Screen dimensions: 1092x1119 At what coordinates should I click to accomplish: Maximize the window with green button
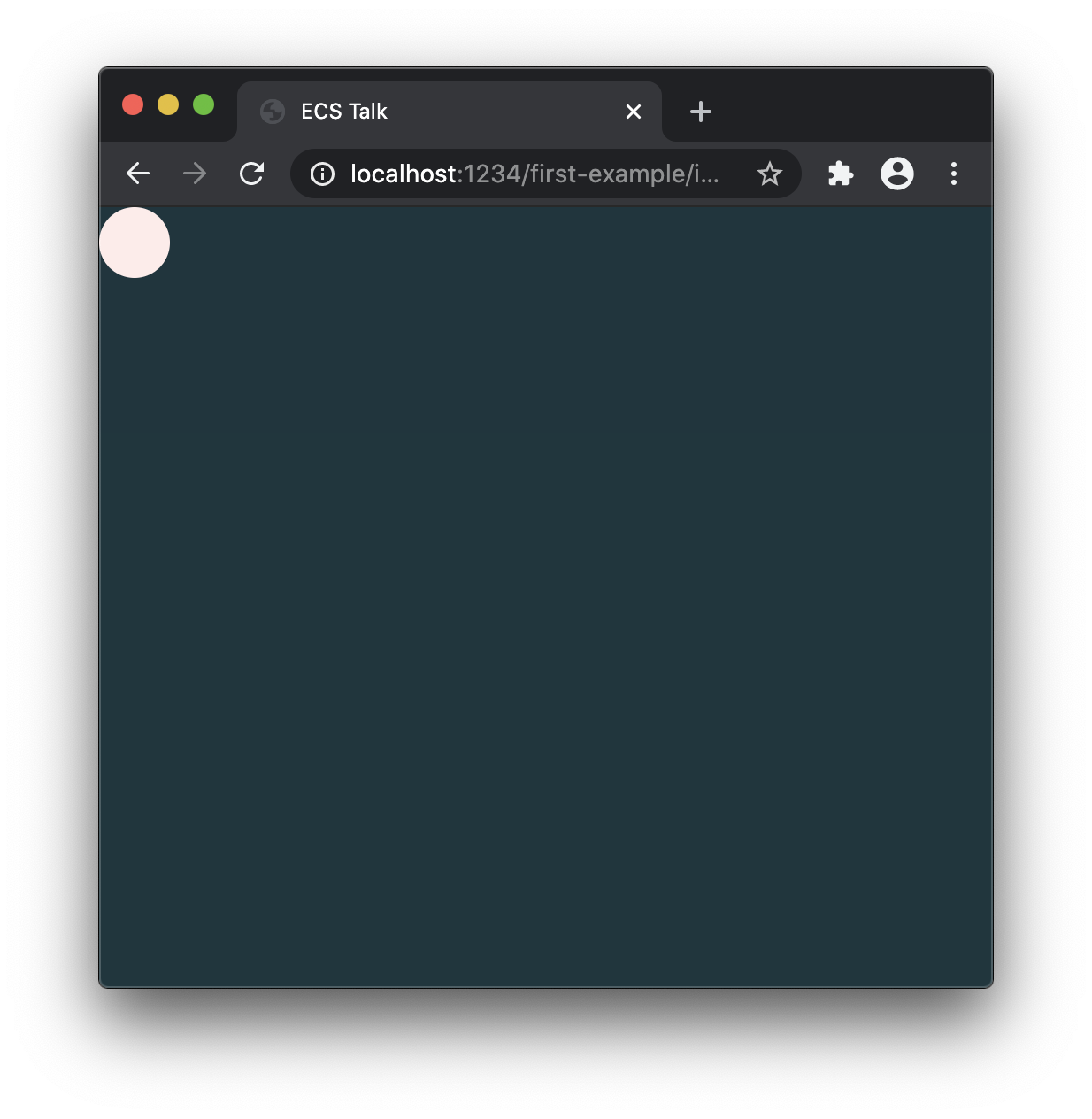(204, 104)
